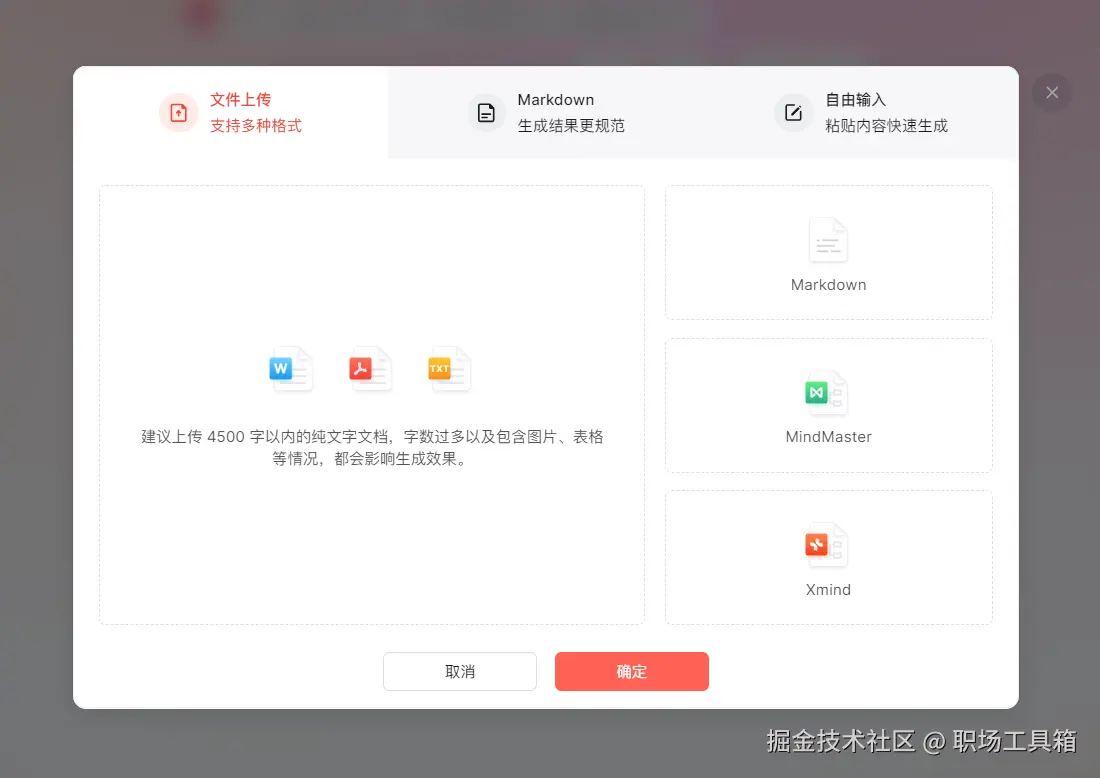
Task: Select the TXT file icon
Action: click(x=447, y=369)
